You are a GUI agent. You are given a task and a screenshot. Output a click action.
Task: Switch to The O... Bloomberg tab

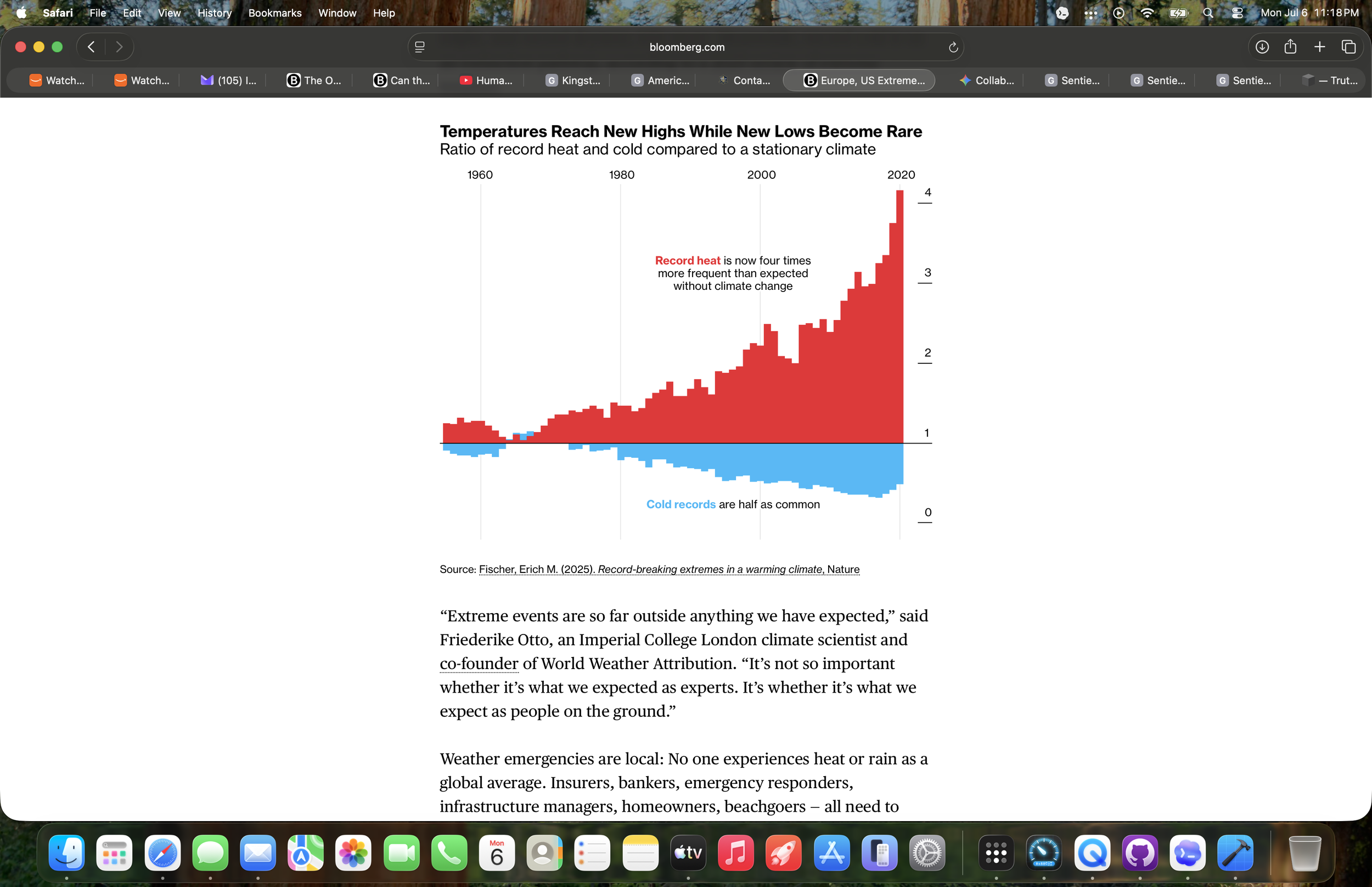point(314,81)
